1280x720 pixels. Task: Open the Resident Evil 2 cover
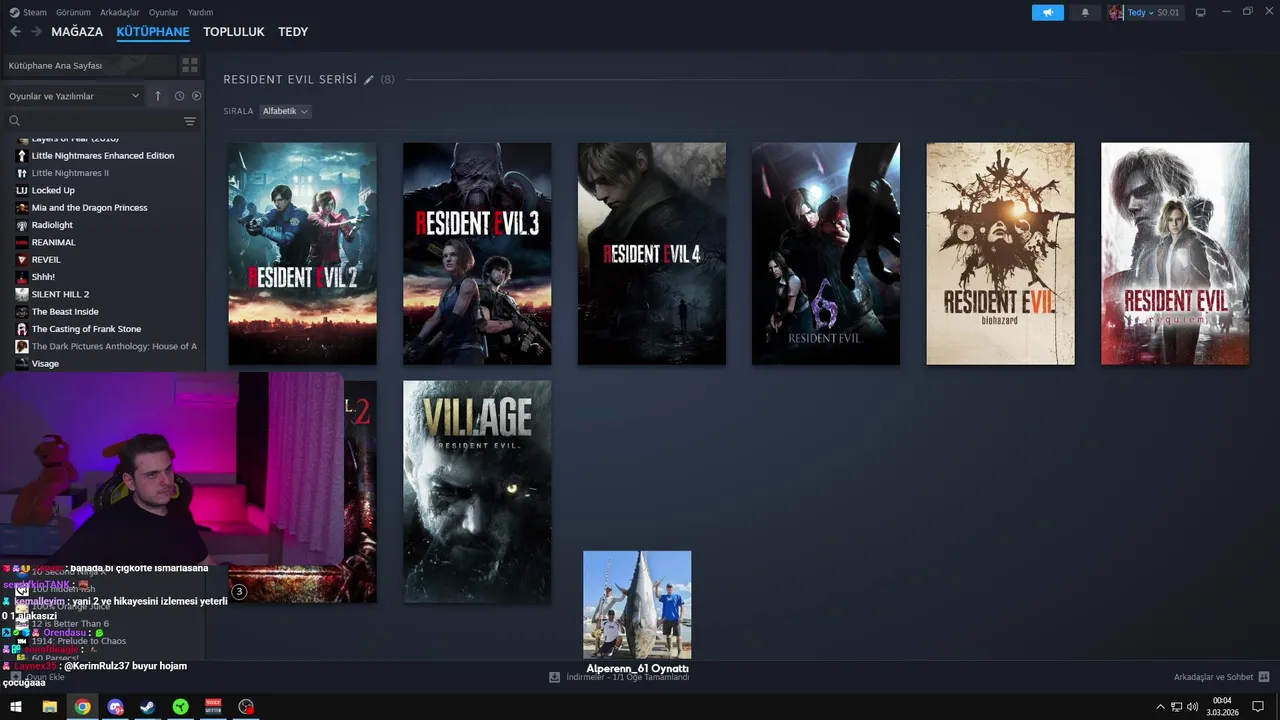[303, 254]
